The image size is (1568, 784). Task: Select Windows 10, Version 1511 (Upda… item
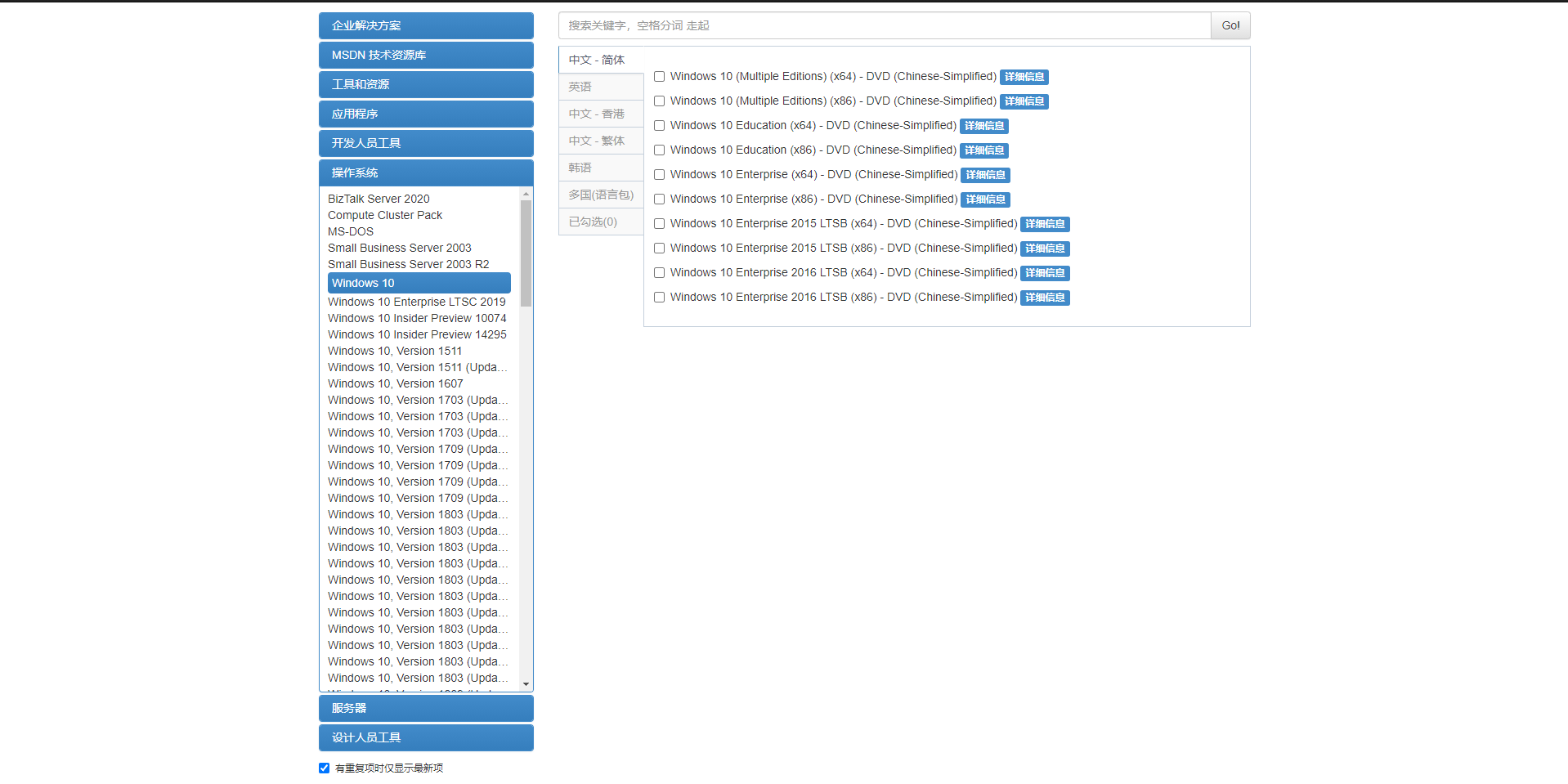[x=418, y=367]
